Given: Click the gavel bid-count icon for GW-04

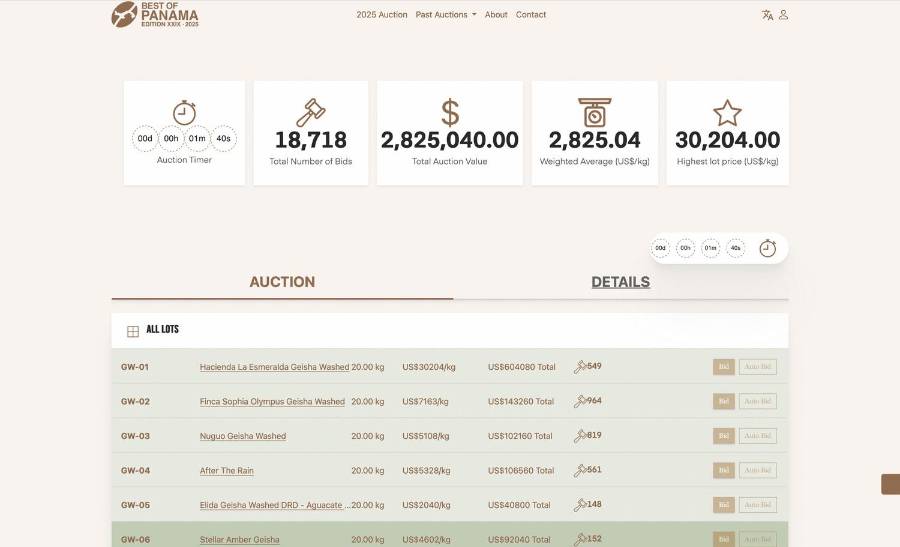Looking at the screenshot, I should coord(580,470).
